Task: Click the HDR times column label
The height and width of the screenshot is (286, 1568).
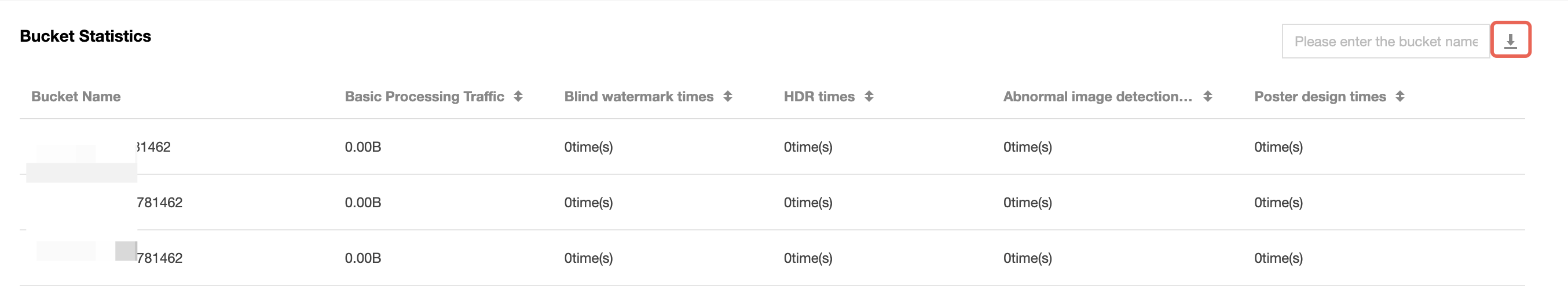Action: (819, 96)
